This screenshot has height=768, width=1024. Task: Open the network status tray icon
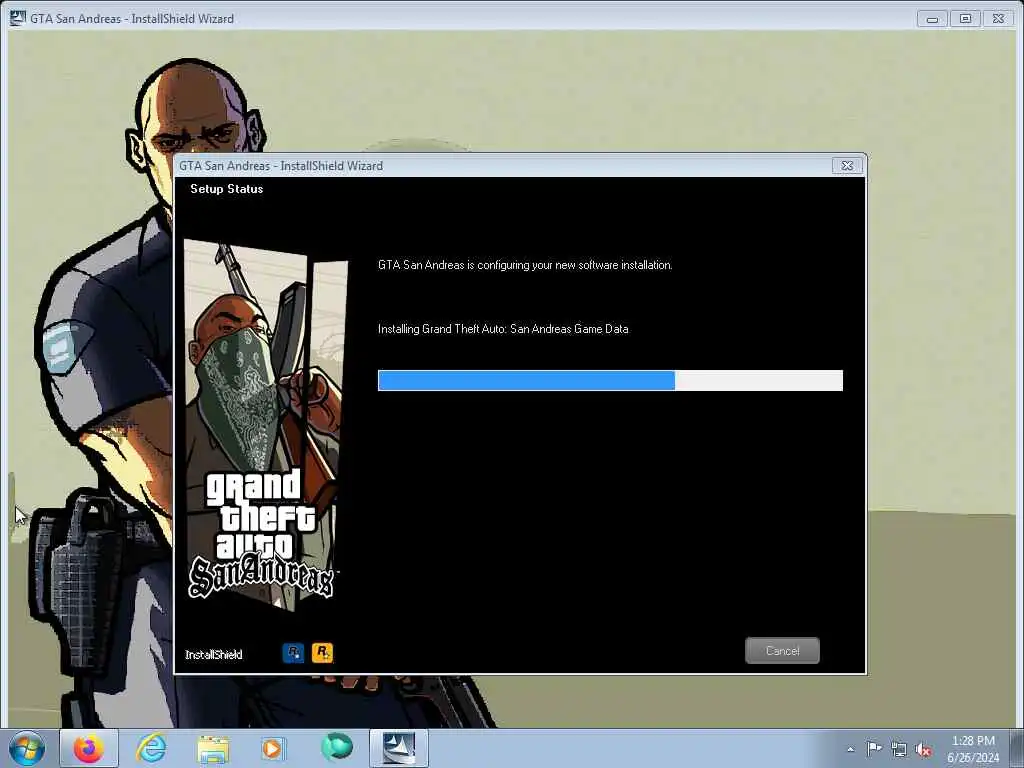coord(899,749)
